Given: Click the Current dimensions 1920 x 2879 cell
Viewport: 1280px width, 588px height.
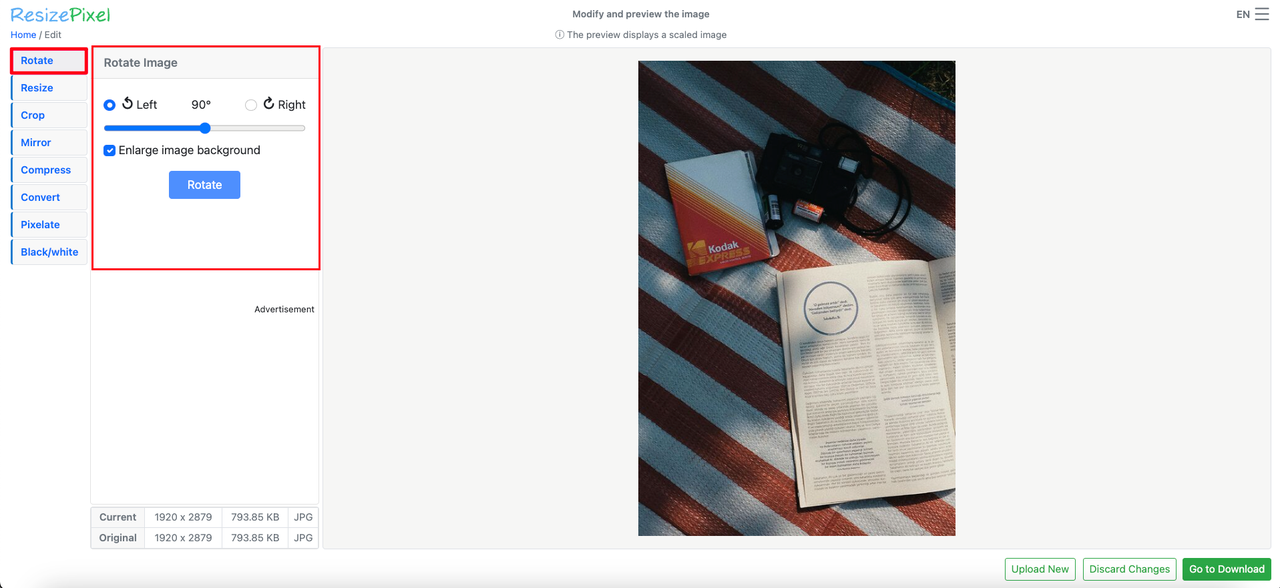Looking at the screenshot, I should 183,517.
